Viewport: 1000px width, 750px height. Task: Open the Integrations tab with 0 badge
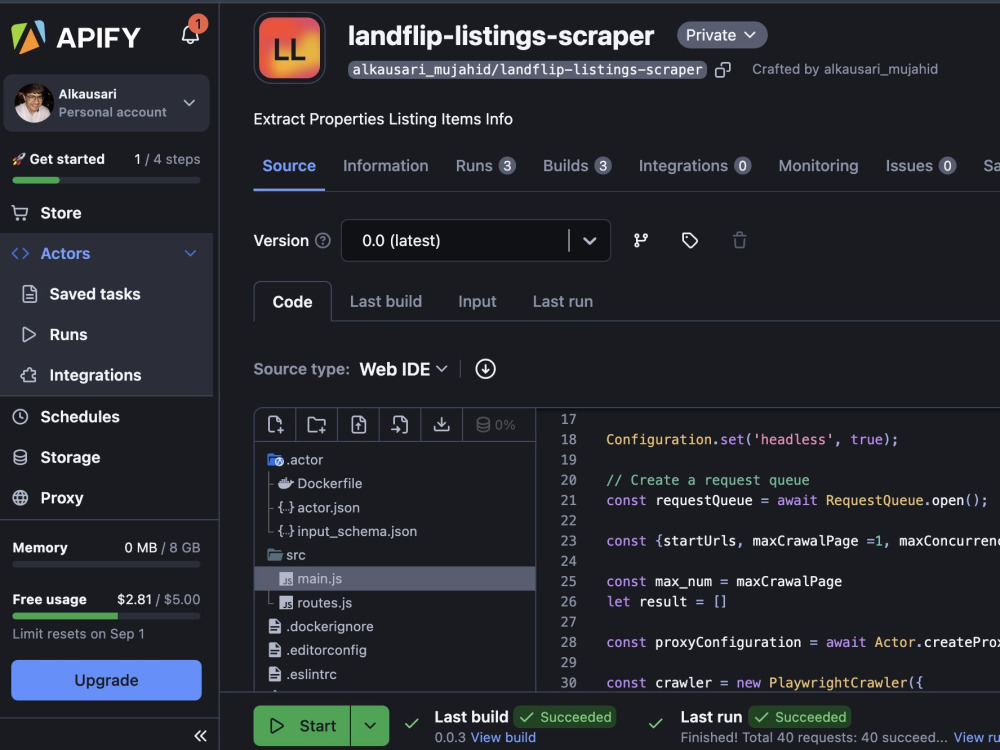tap(695, 166)
